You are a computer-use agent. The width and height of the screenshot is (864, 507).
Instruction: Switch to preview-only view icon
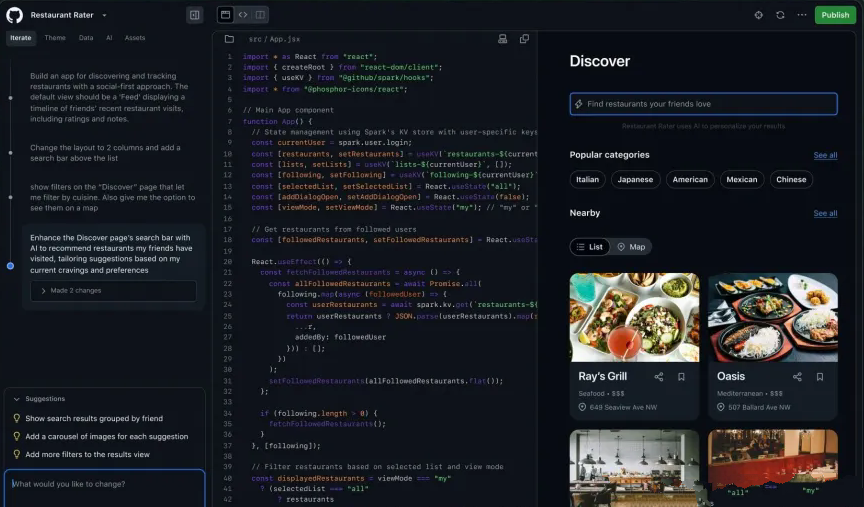click(225, 15)
